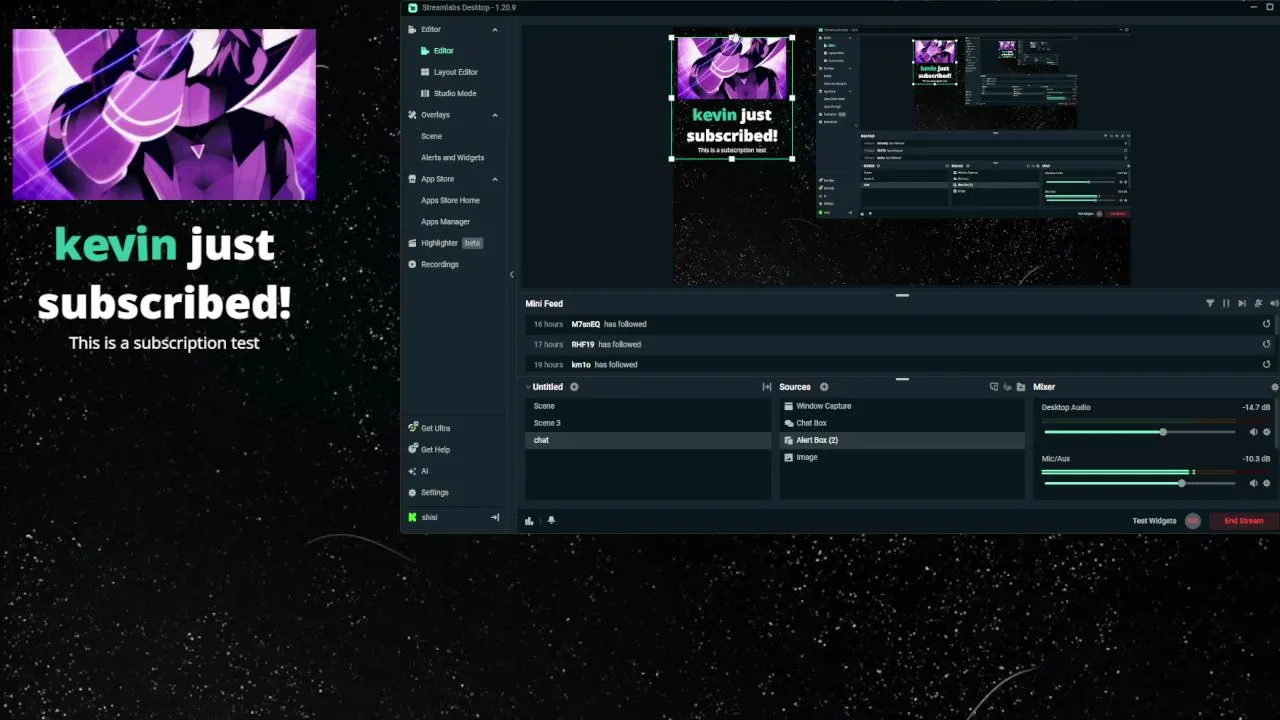Click the Test Widgets button
The image size is (1280, 720).
click(1154, 521)
